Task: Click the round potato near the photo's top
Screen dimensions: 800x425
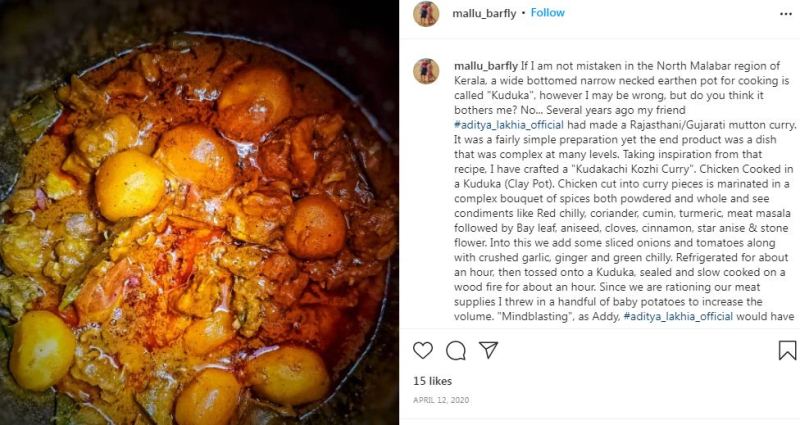Action: point(255,104)
